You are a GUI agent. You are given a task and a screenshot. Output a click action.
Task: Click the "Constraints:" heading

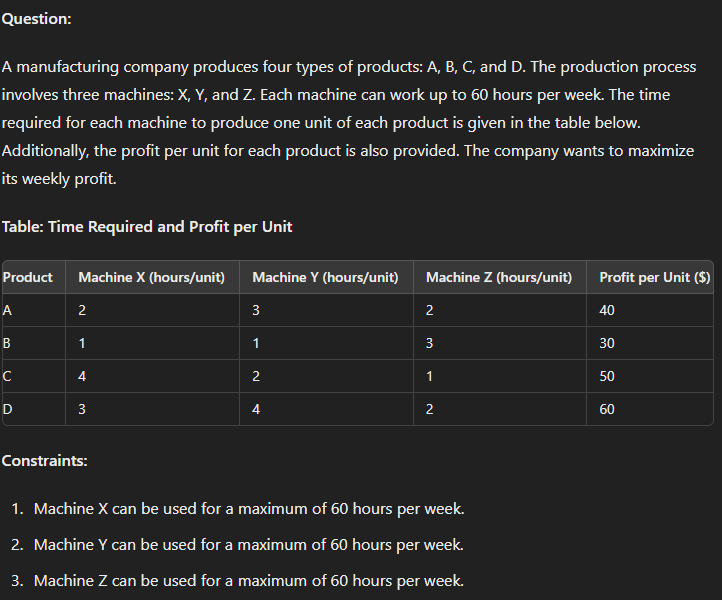coord(45,461)
